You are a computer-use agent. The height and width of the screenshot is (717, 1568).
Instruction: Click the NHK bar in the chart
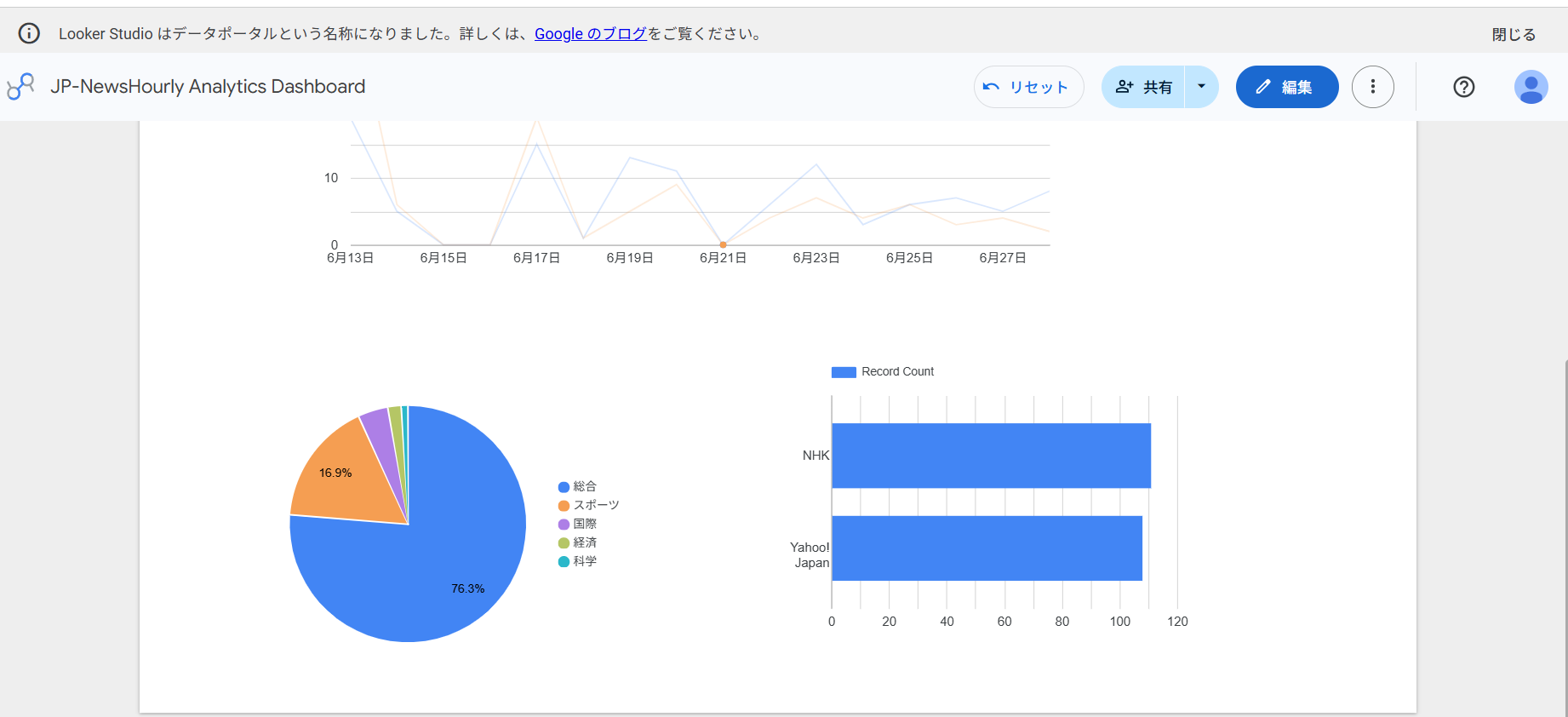[x=991, y=456]
